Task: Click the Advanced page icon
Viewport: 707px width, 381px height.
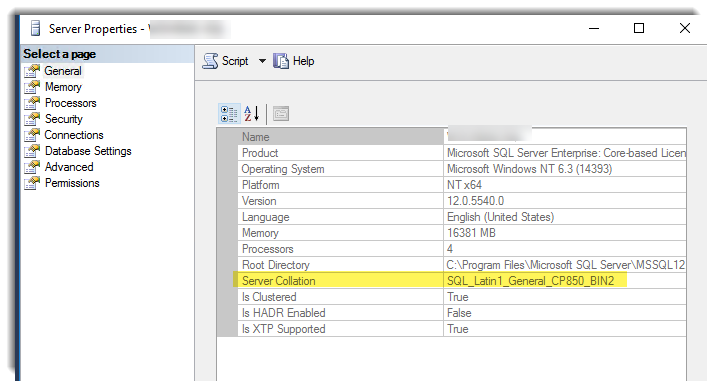Action: click(x=32, y=167)
